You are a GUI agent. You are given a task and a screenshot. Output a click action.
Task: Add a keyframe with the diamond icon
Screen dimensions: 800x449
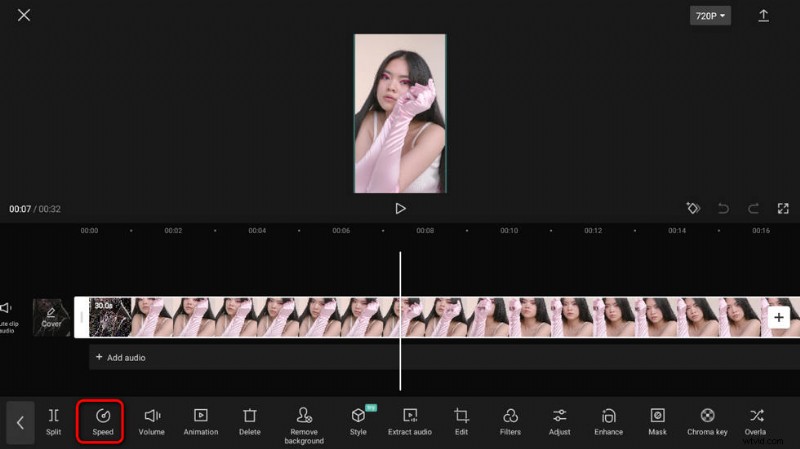pyautogui.click(x=693, y=208)
